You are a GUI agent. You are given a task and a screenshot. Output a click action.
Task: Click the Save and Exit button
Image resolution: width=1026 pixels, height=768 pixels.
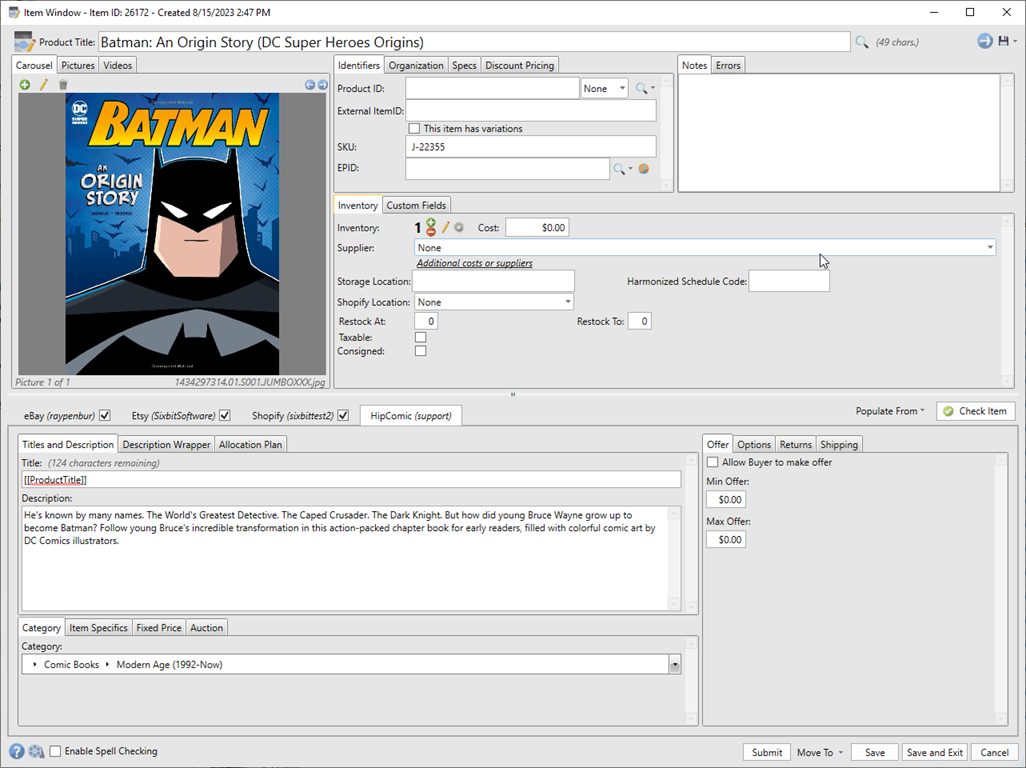pos(935,752)
